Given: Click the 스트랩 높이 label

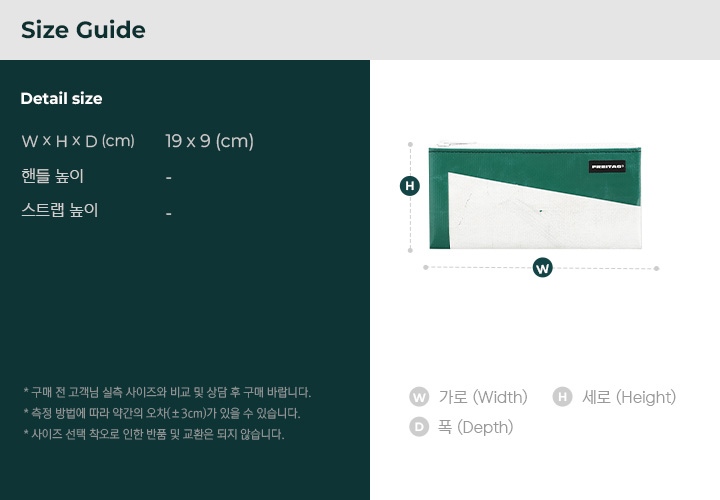Looking at the screenshot, I should coord(60,210).
